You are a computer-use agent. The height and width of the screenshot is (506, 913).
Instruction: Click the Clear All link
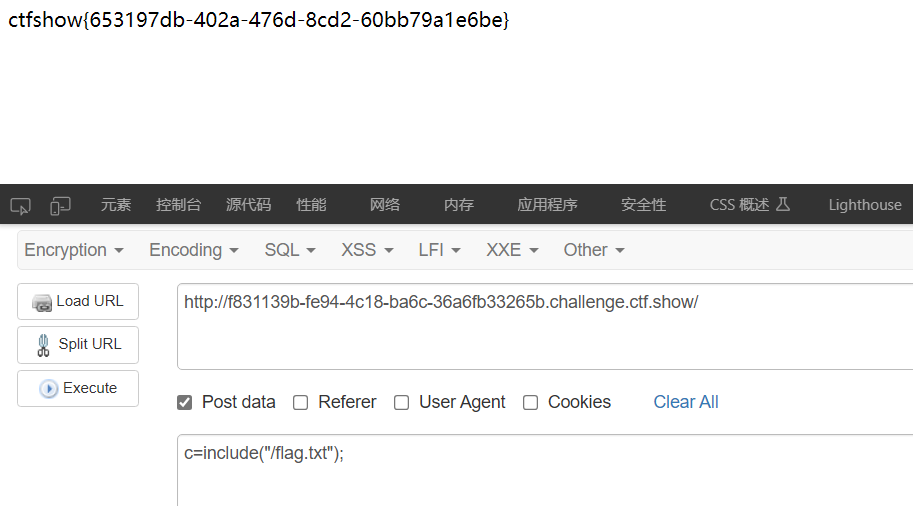pos(686,402)
